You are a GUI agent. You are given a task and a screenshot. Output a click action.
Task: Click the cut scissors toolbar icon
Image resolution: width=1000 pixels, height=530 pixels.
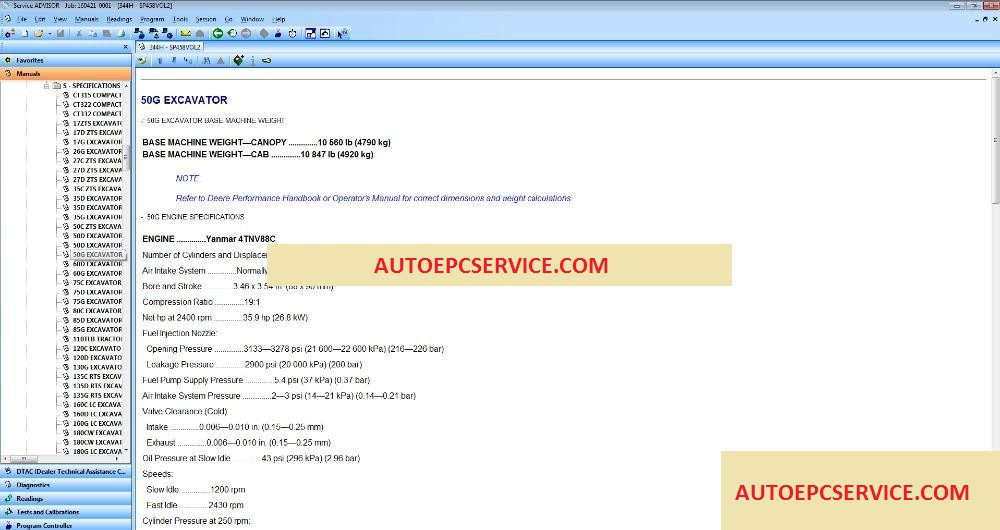coord(78,34)
